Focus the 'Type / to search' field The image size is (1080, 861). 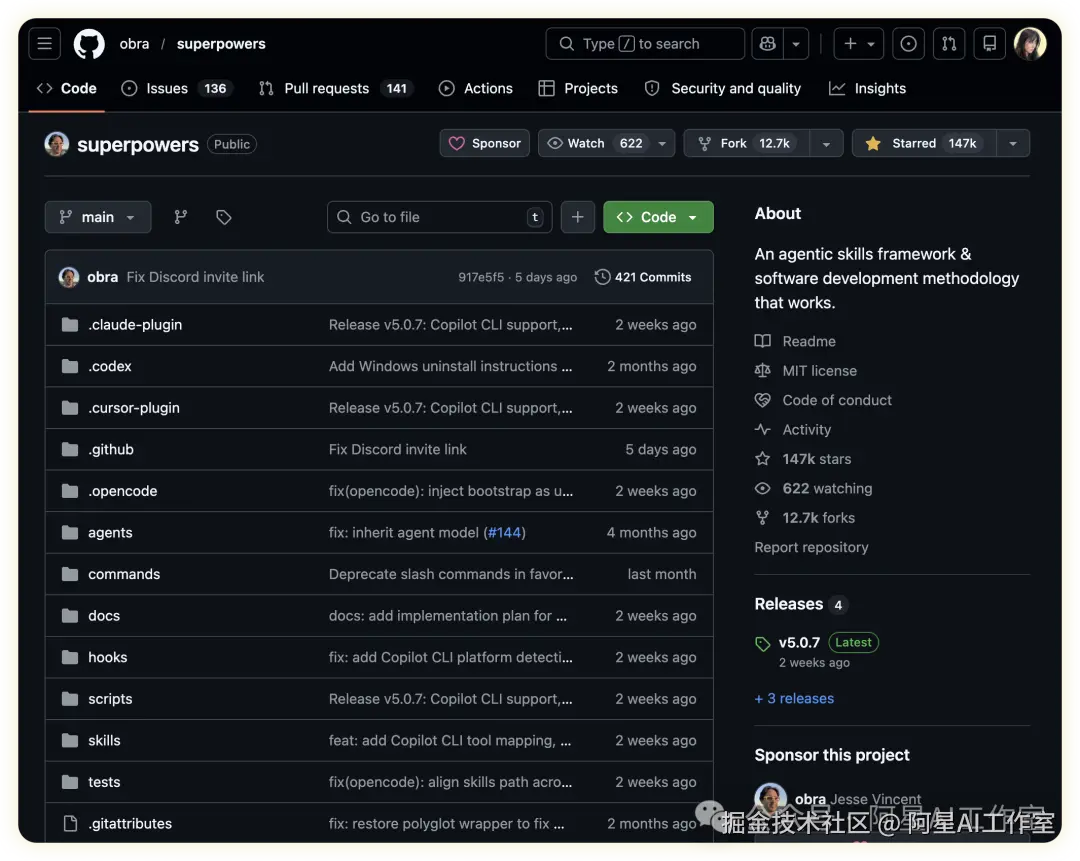pyautogui.click(x=645, y=44)
